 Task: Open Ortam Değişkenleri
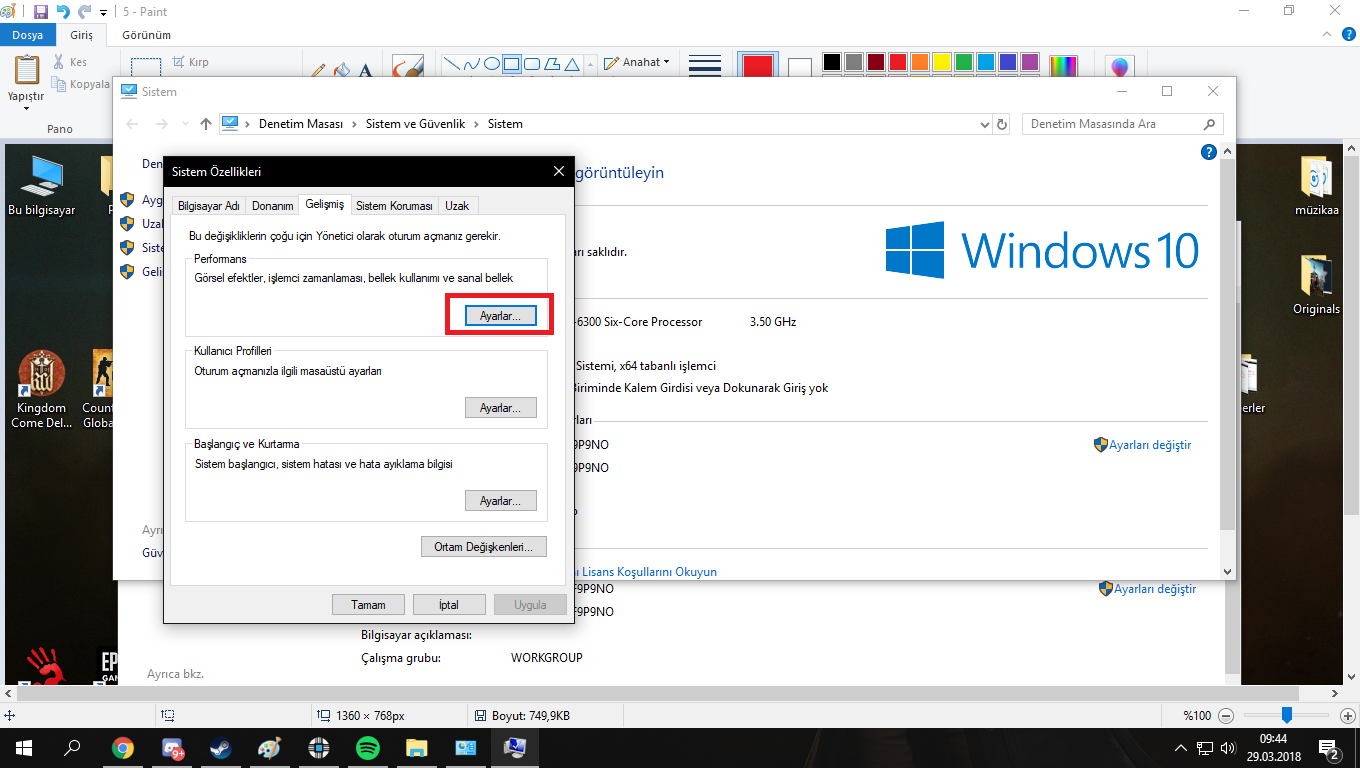(484, 547)
